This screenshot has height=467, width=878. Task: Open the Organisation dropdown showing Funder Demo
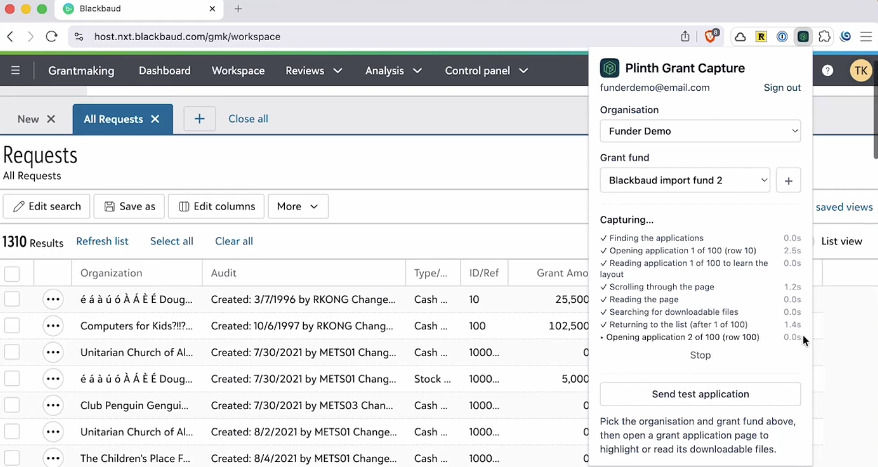[700, 131]
